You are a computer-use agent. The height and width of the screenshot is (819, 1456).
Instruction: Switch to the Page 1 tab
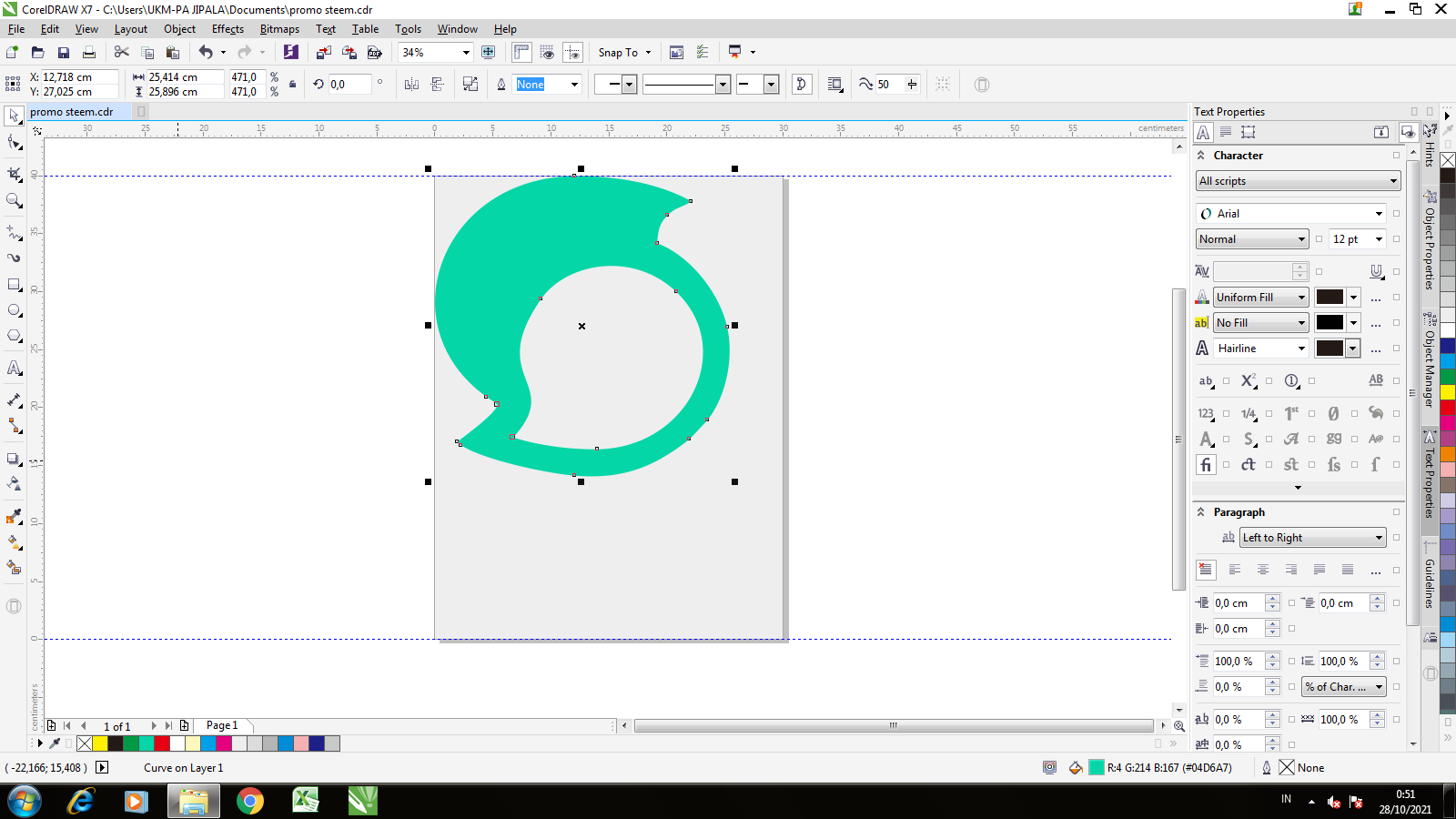click(222, 725)
